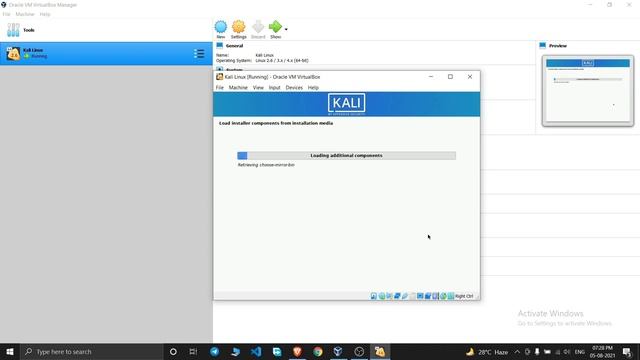This screenshot has height=360, width=640.
Task: Open the Help menu in the Kali VM window
Action: click(x=313, y=88)
